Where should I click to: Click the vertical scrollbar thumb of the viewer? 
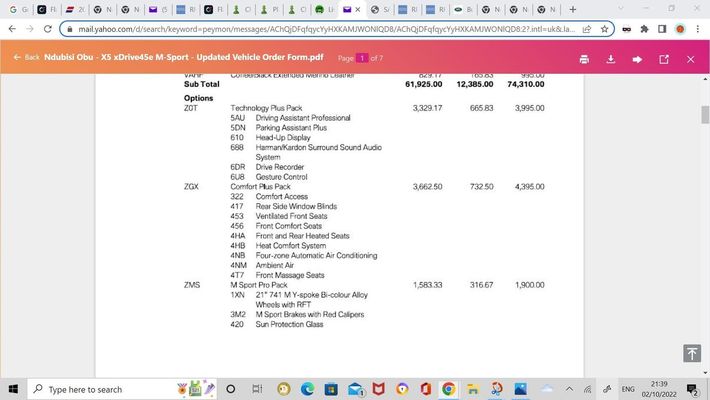coord(705,114)
